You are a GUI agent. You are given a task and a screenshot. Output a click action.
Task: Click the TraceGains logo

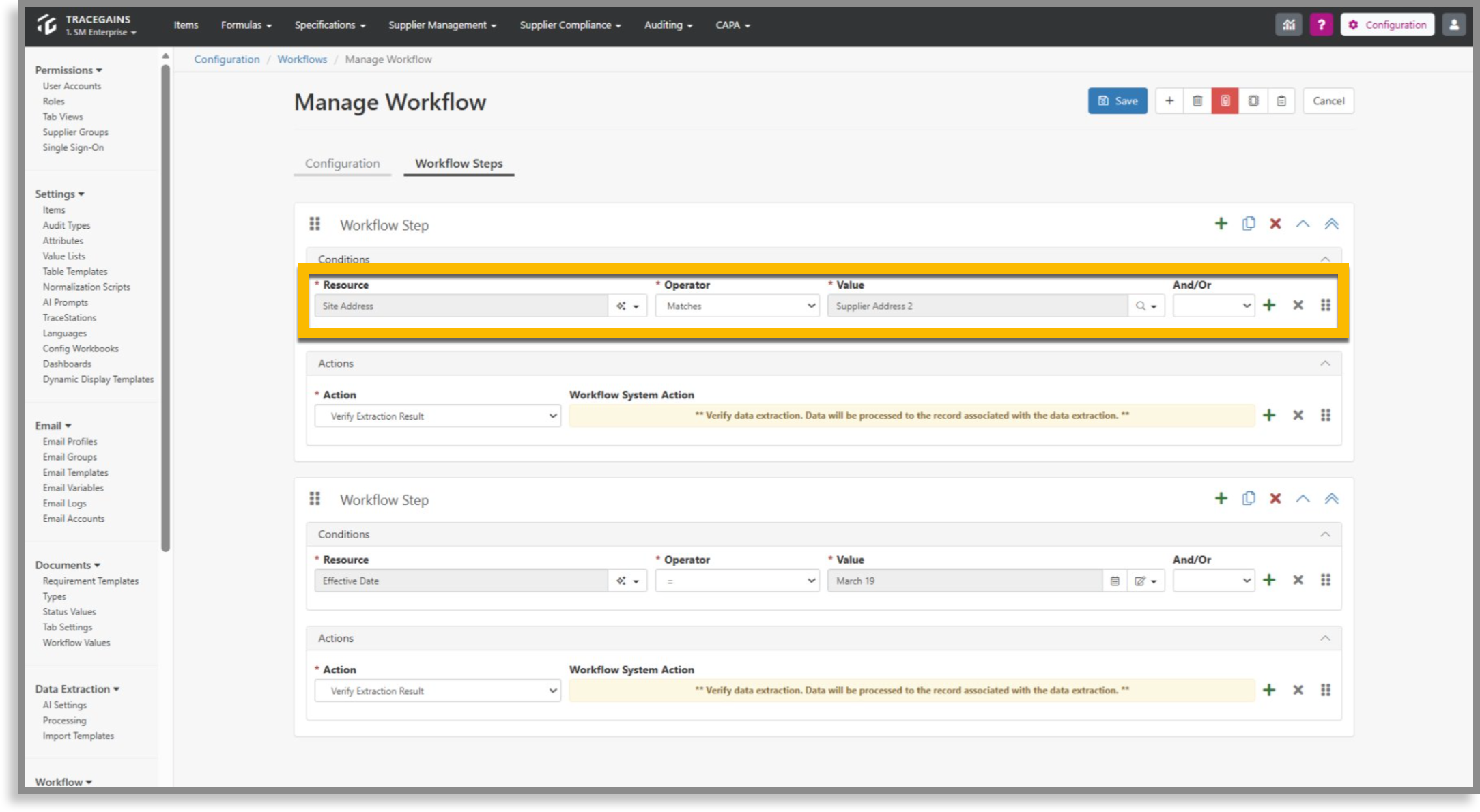tap(47, 25)
